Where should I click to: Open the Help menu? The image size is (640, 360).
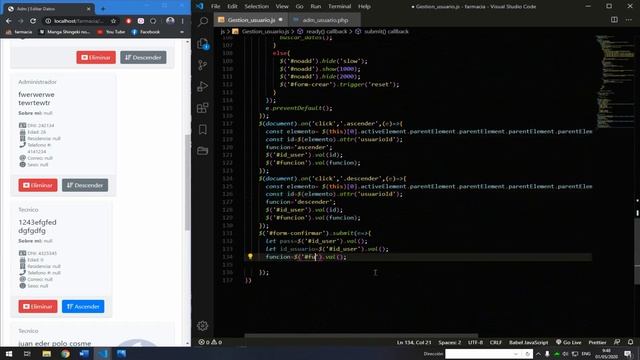[364, 7]
